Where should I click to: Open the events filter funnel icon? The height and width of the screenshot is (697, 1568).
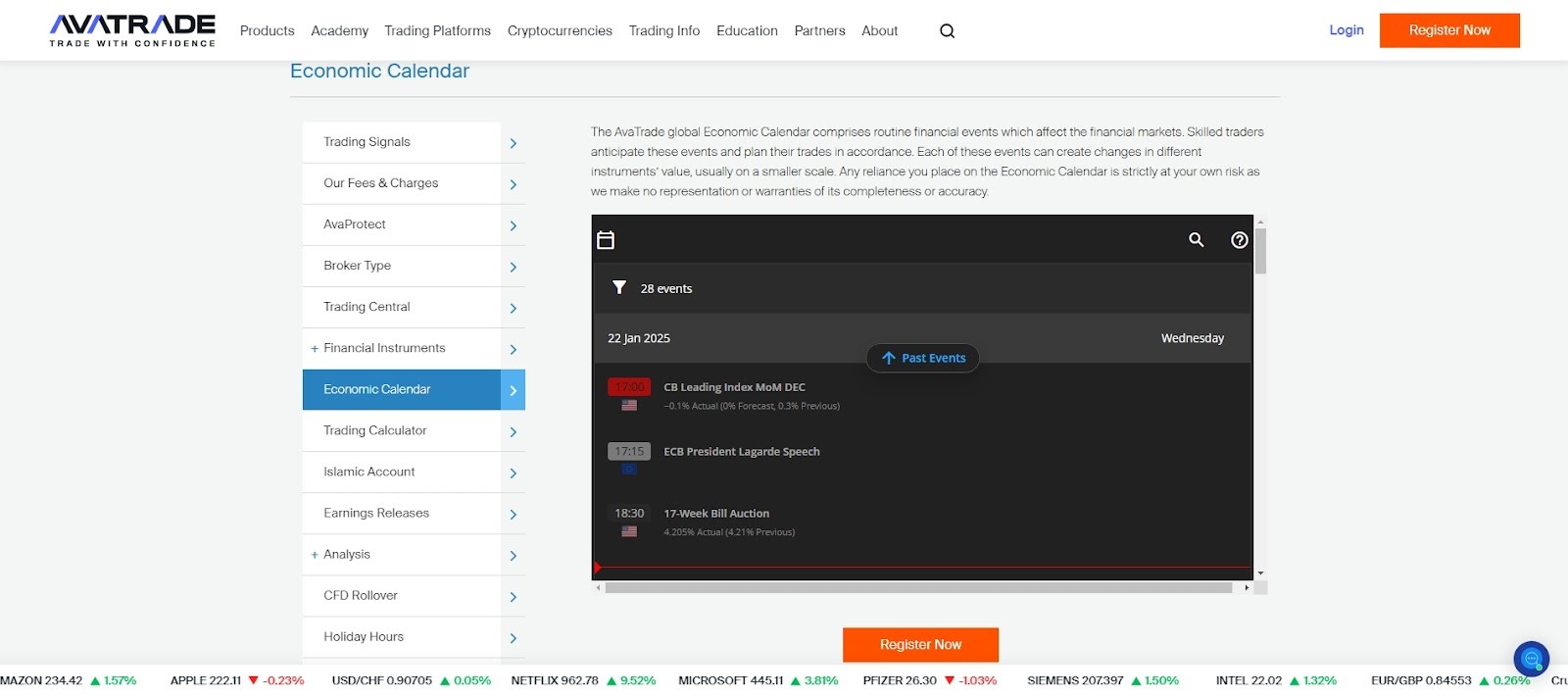pyautogui.click(x=619, y=287)
